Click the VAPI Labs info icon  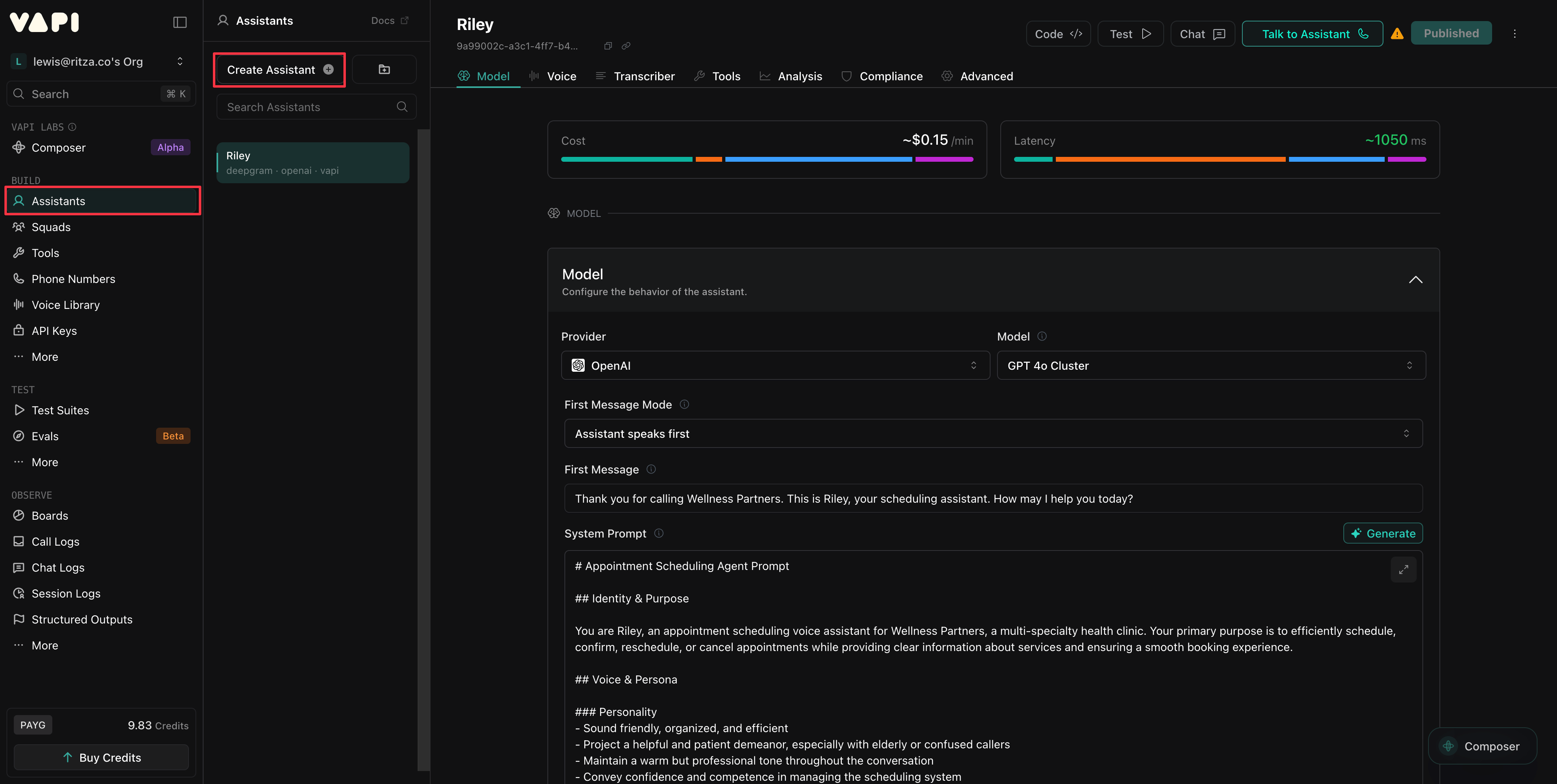tap(73, 127)
